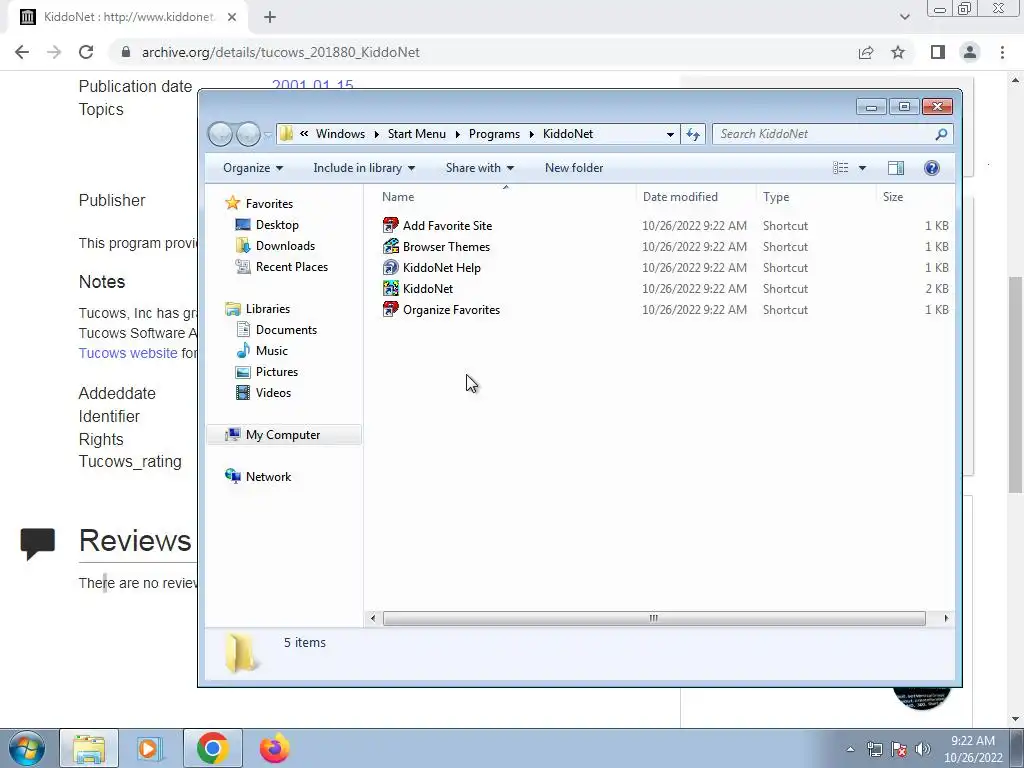
Task: Click the horizontal scrollbar right arrow
Action: [x=946, y=618]
